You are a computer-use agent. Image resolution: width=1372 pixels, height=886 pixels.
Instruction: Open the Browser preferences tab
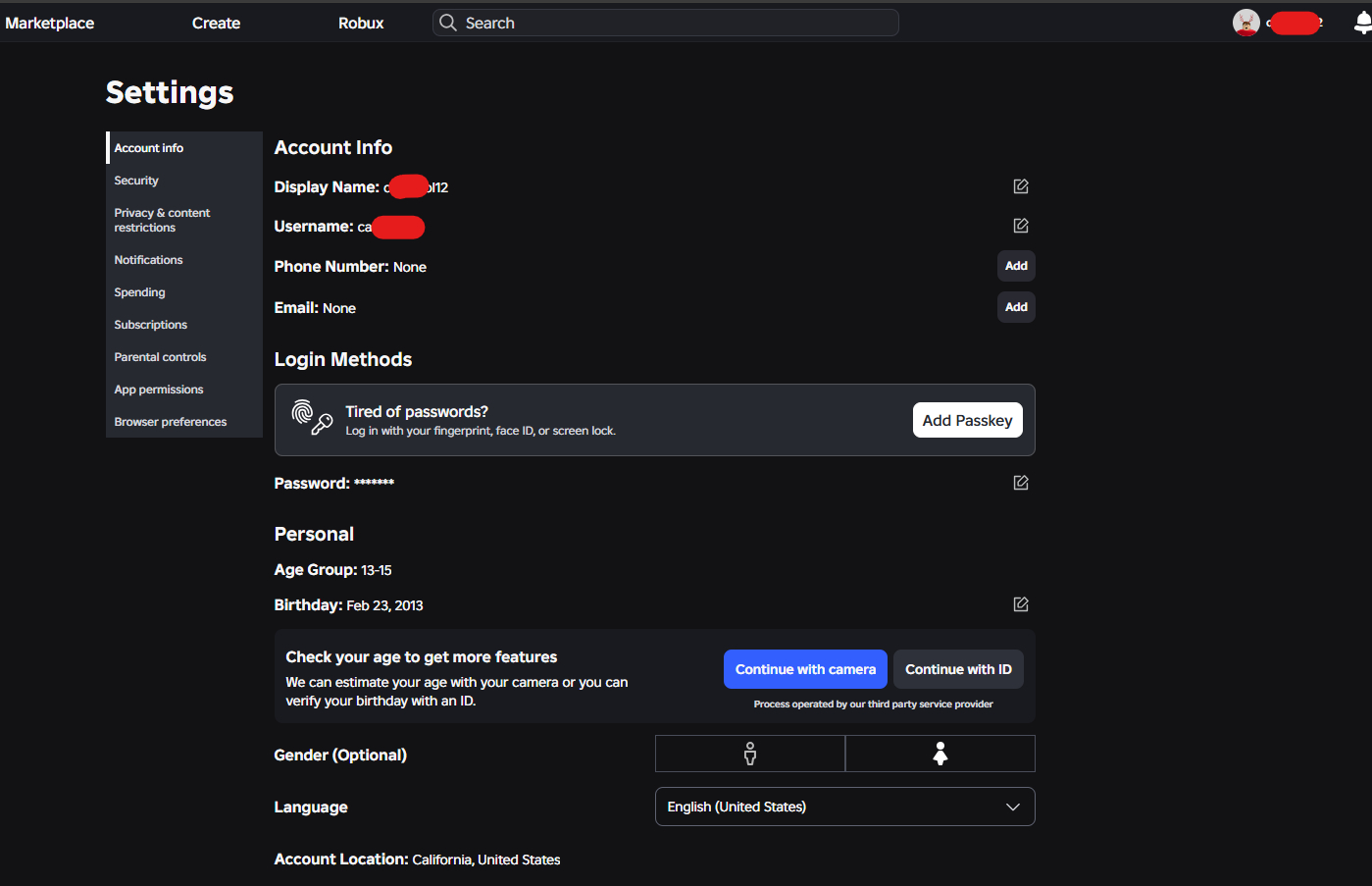click(x=184, y=422)
